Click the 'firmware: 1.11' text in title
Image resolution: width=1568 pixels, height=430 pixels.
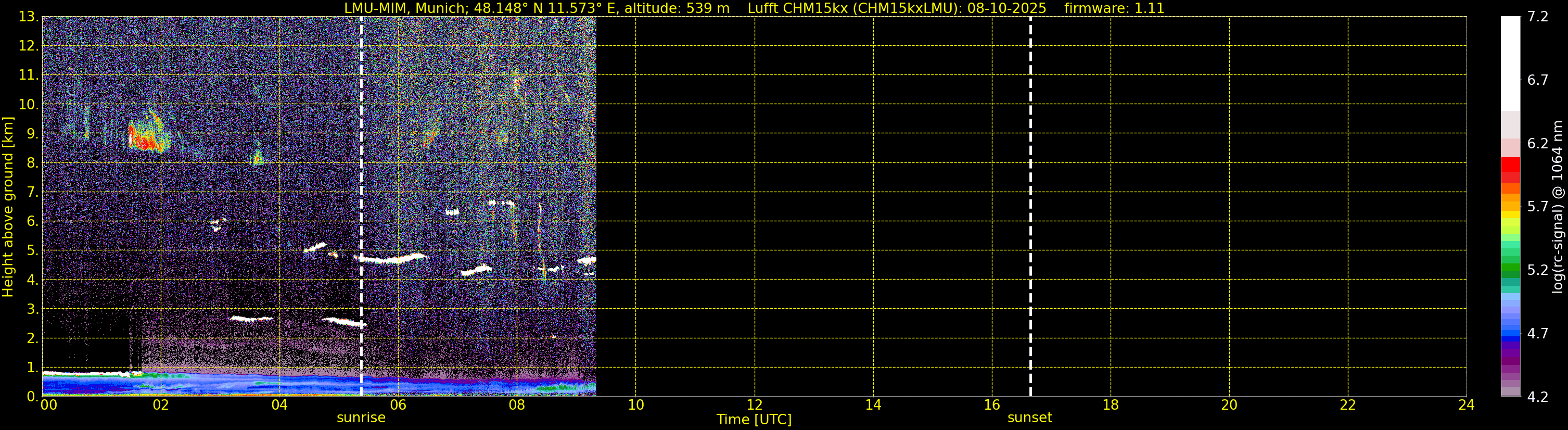(1114, 8)
